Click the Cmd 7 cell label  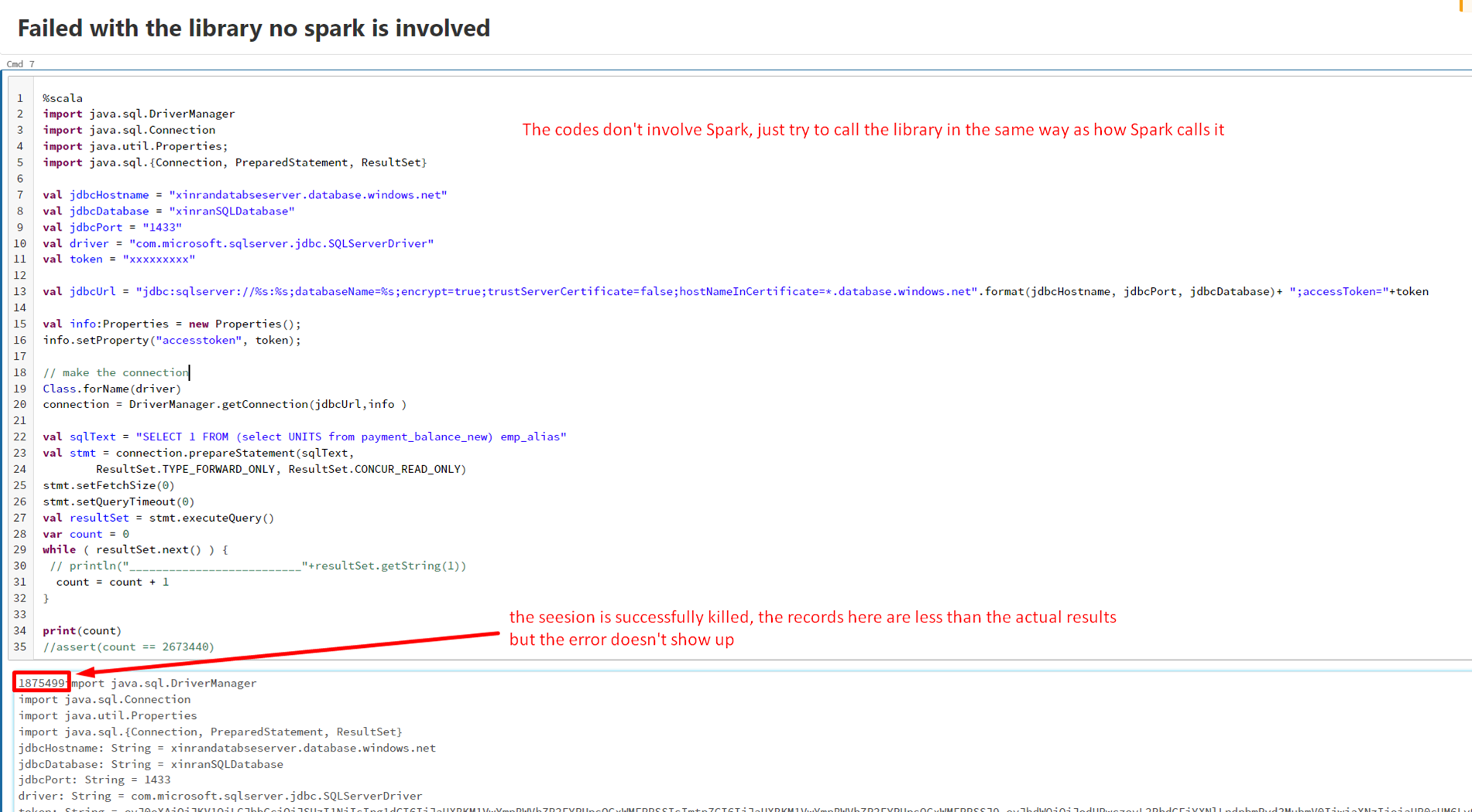pyautogui.click(x=19, y=63)
